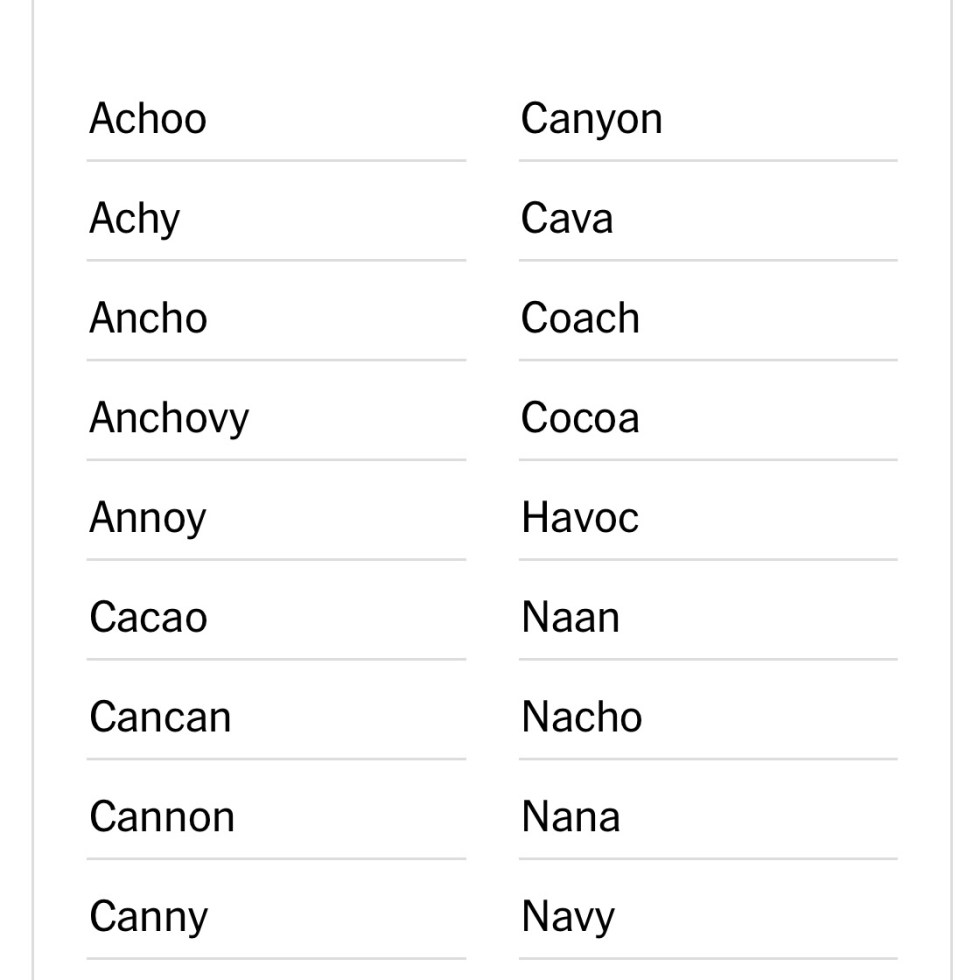Click the Ancho entry
The image size is (980, 980).
tap(148, 318)
